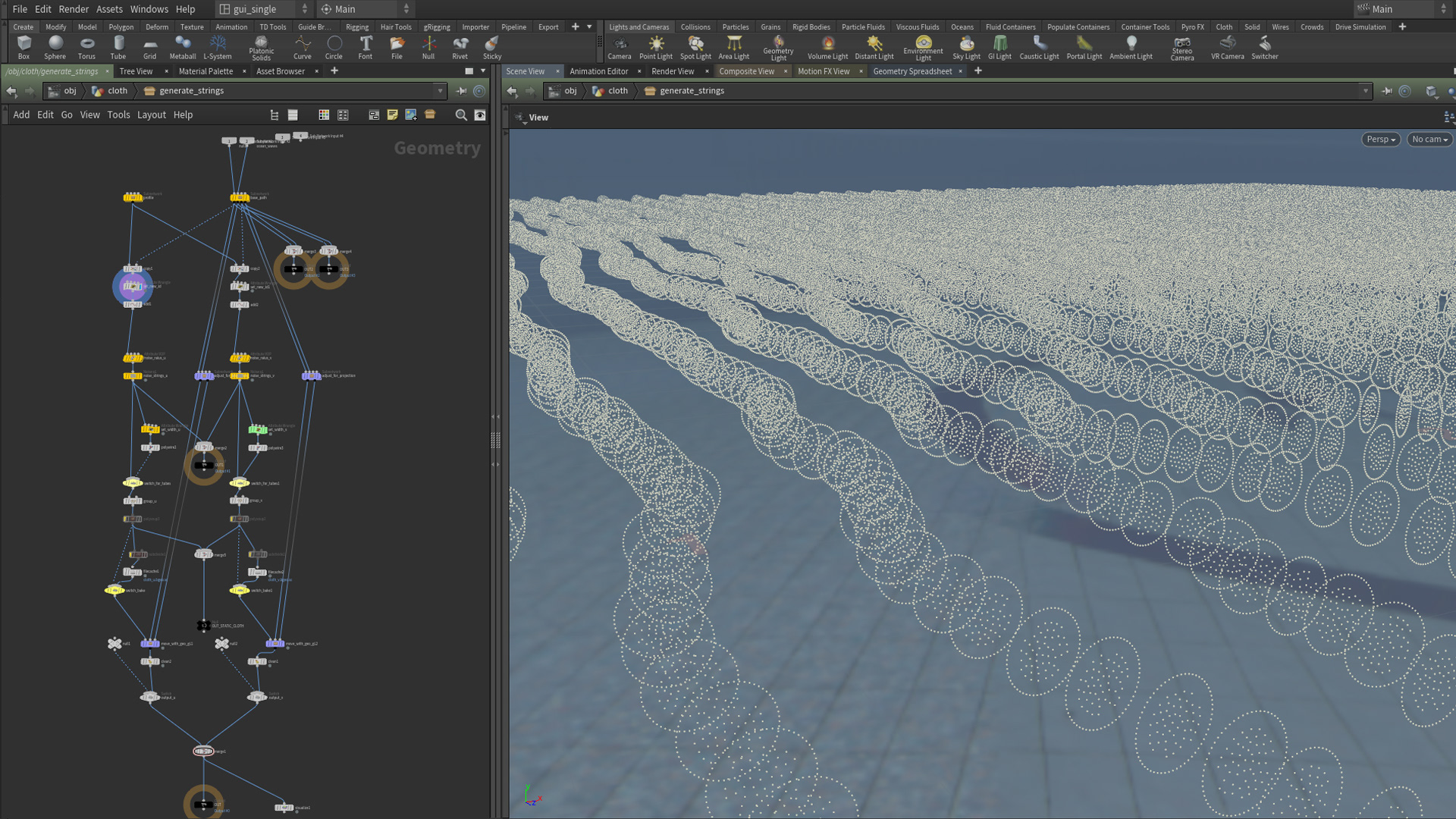Select the Font shelf tool
Screen dimensions: 1456x819
click(x=366, y=48)
